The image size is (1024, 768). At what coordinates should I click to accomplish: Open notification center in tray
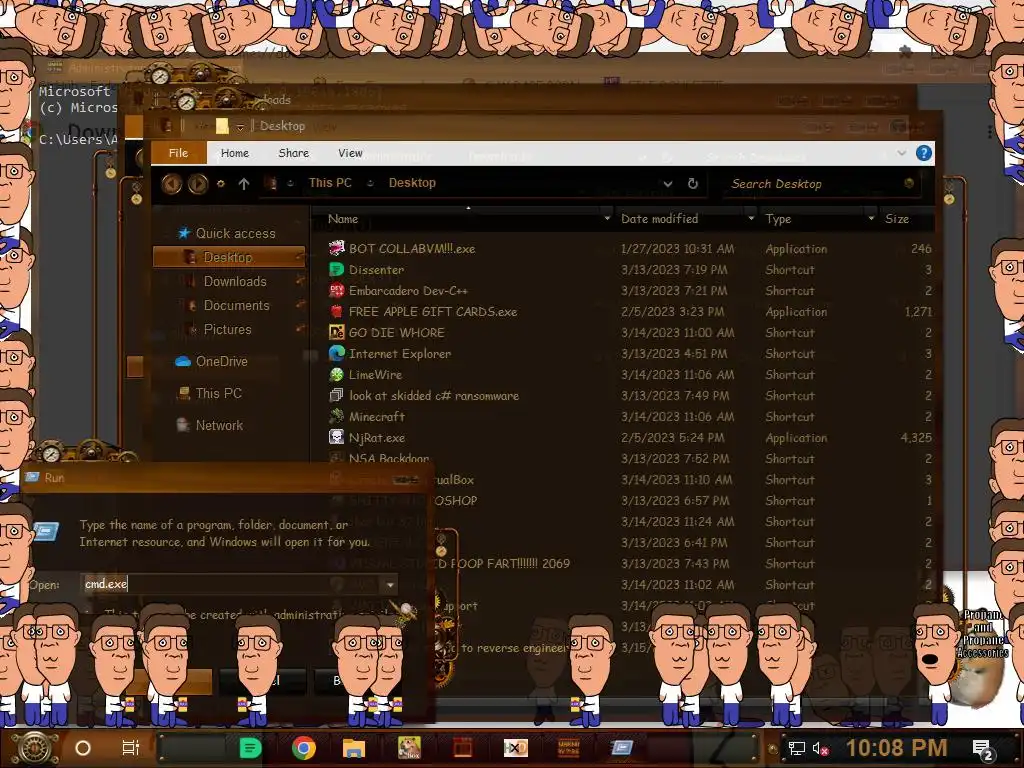pyautogui.click(x=983, y=750)
